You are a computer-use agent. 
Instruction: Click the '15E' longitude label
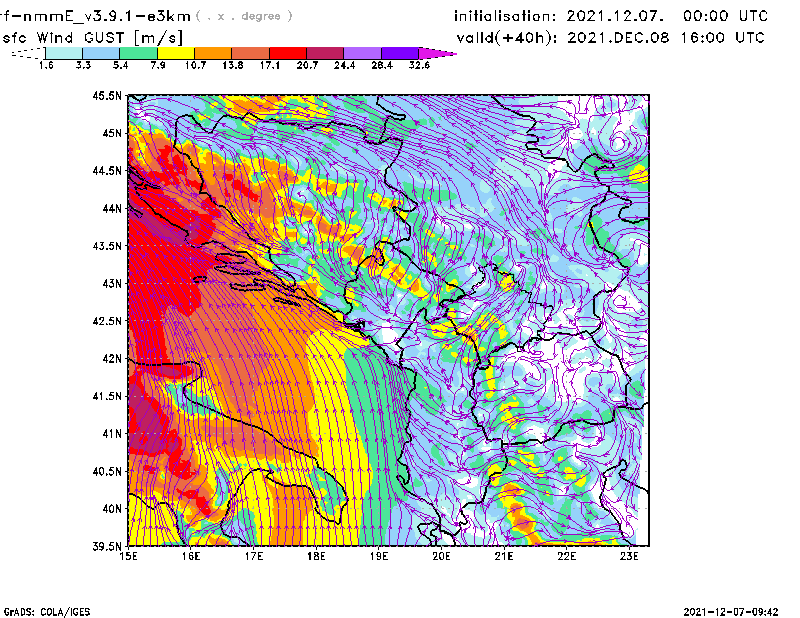128,556
